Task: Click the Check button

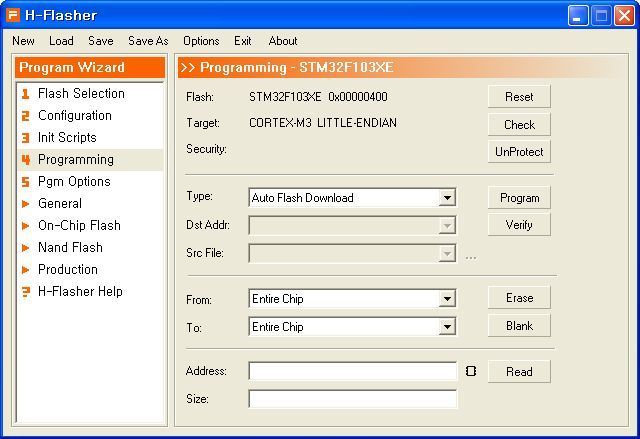Action: 519,124
